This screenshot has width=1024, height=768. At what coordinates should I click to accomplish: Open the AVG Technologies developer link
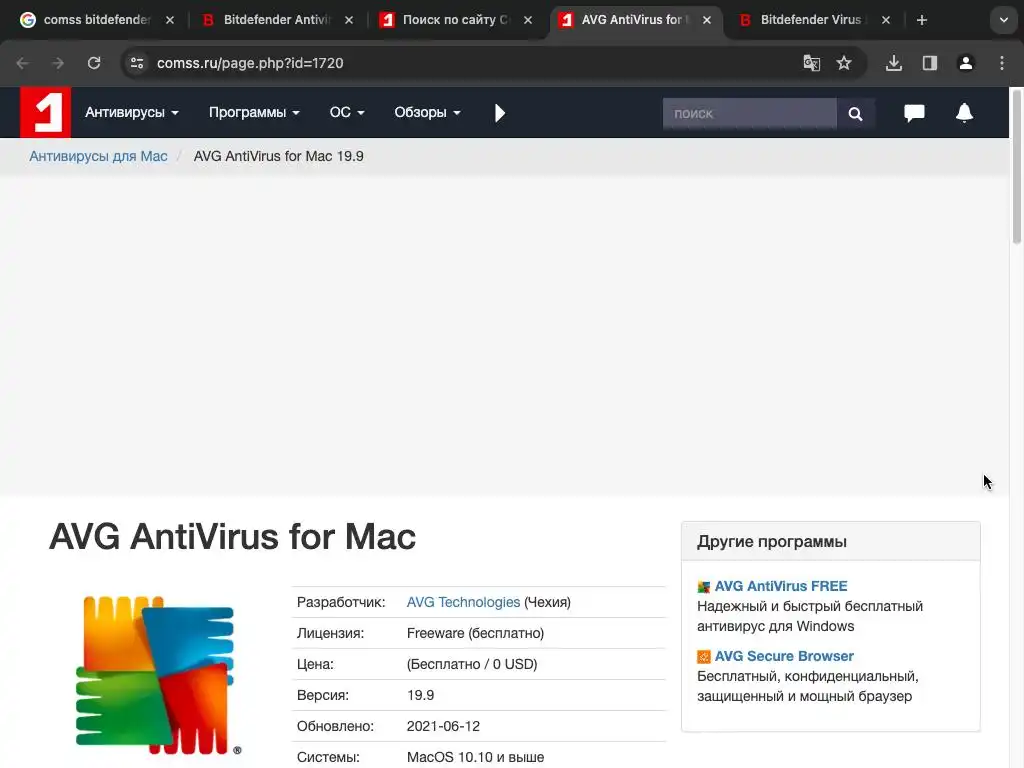pos(463,602)
